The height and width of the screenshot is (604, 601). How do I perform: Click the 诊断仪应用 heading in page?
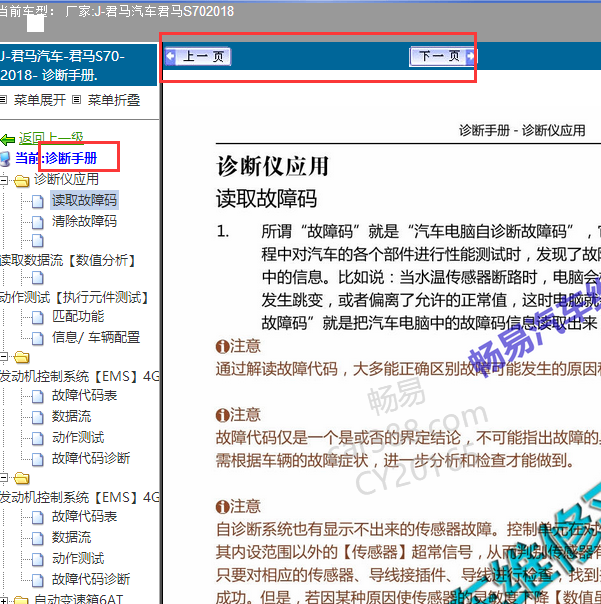[272, 167]
